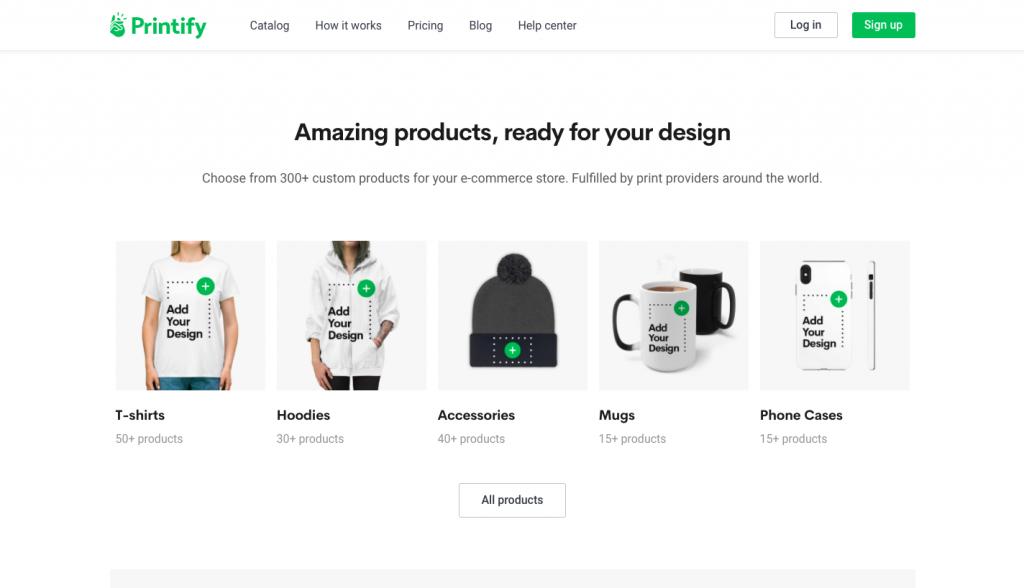Click green plus icon on T-shirt image
The image size is (1024, 588).
click(x=206, y=286)
